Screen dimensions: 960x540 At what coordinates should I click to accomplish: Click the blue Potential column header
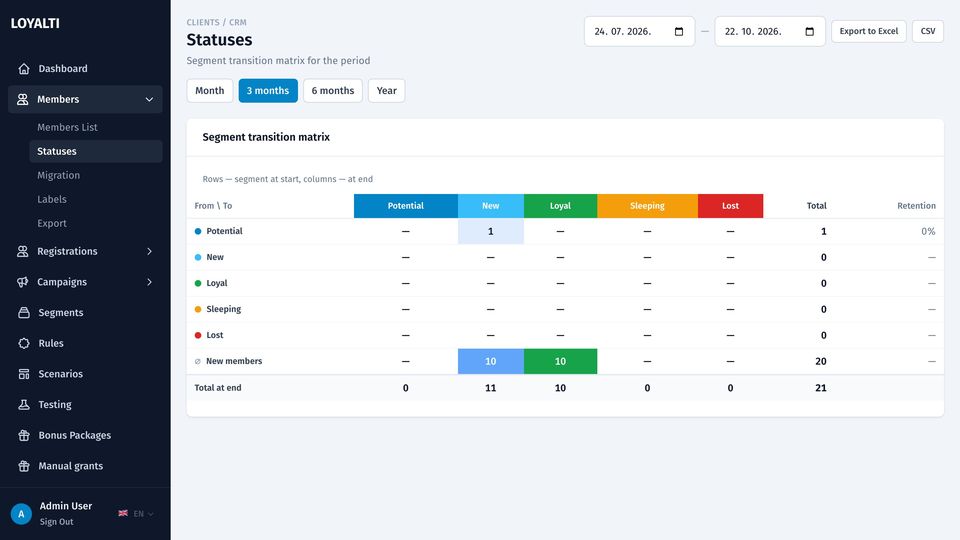pyautogui.click(x=405, y=206)
